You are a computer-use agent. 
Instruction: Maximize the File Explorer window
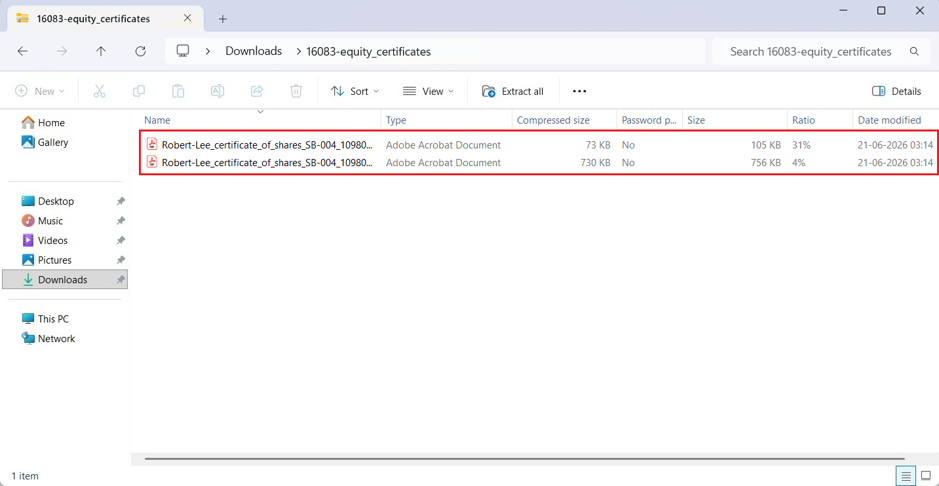881,10
